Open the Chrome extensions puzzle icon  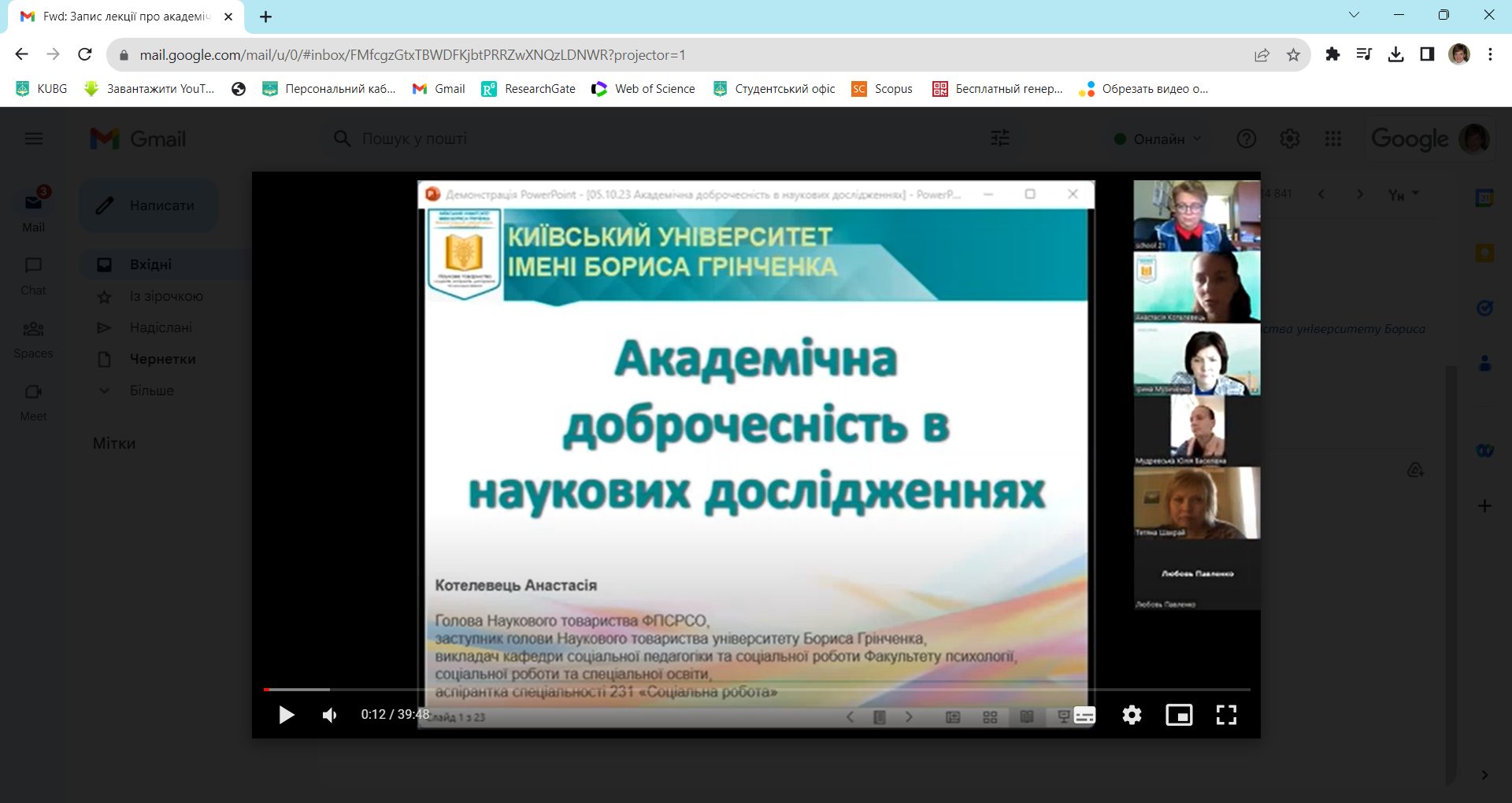click(1332, 54)
